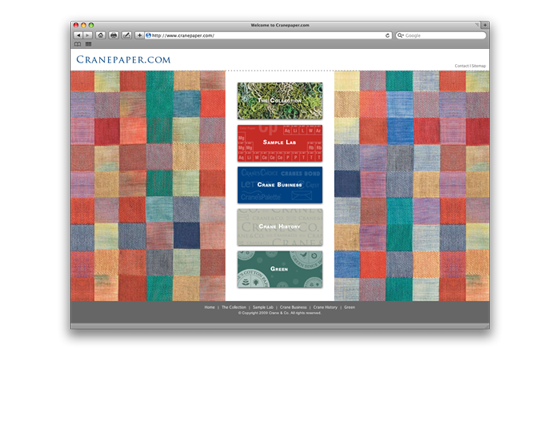
Task: Reload the page using the refresh icon
Action: 388,35
